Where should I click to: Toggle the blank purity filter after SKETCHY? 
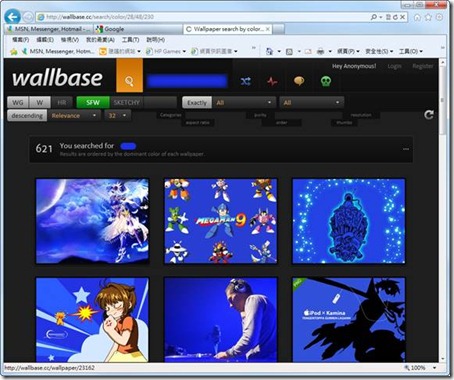click(160, 102)
